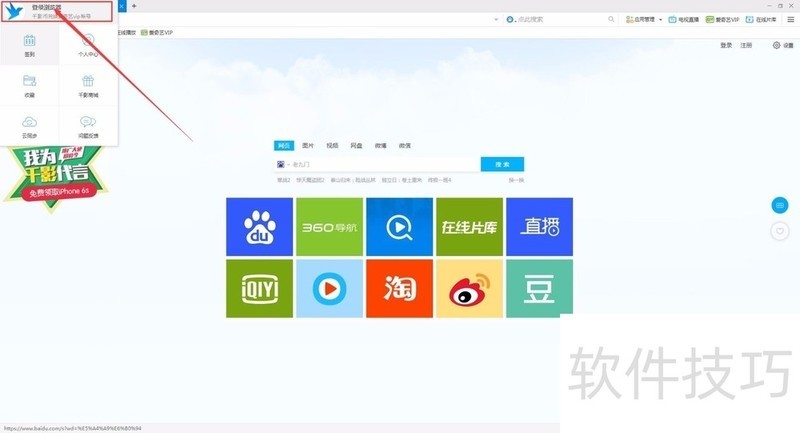Open the video search play-magnifier tile

399,227
